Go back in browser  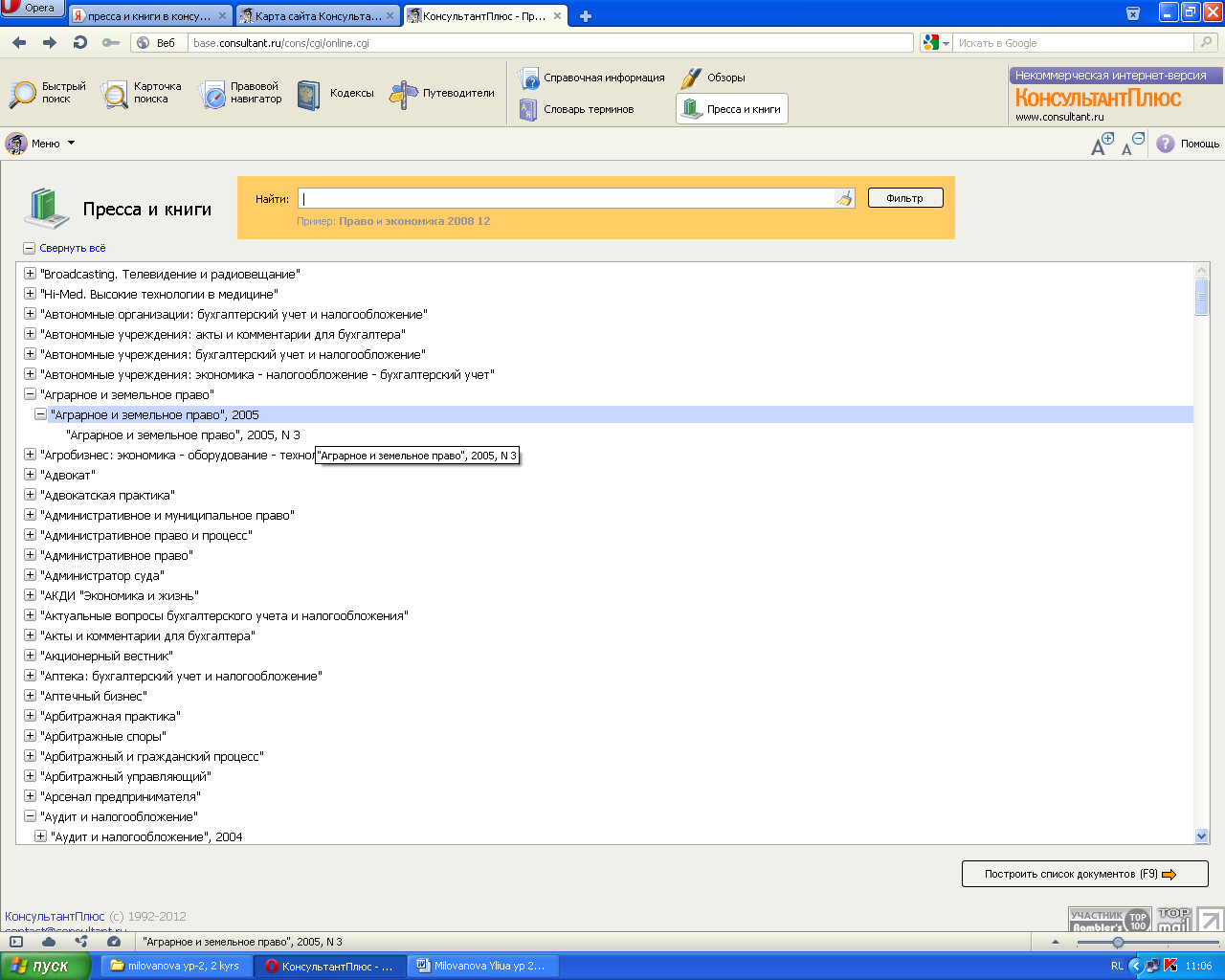pyautogui.click(x=19, y=43)
